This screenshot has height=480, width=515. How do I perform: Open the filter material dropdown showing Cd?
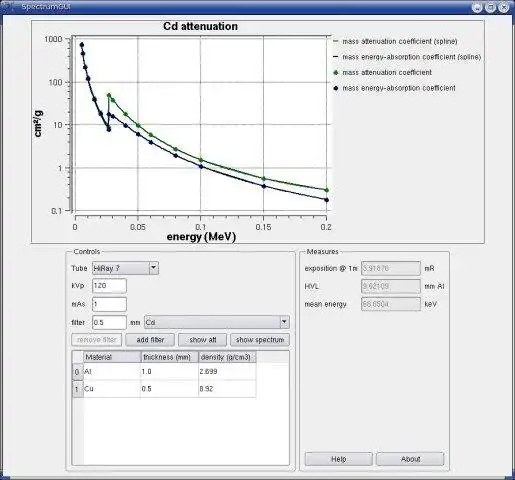click(217, 322)
